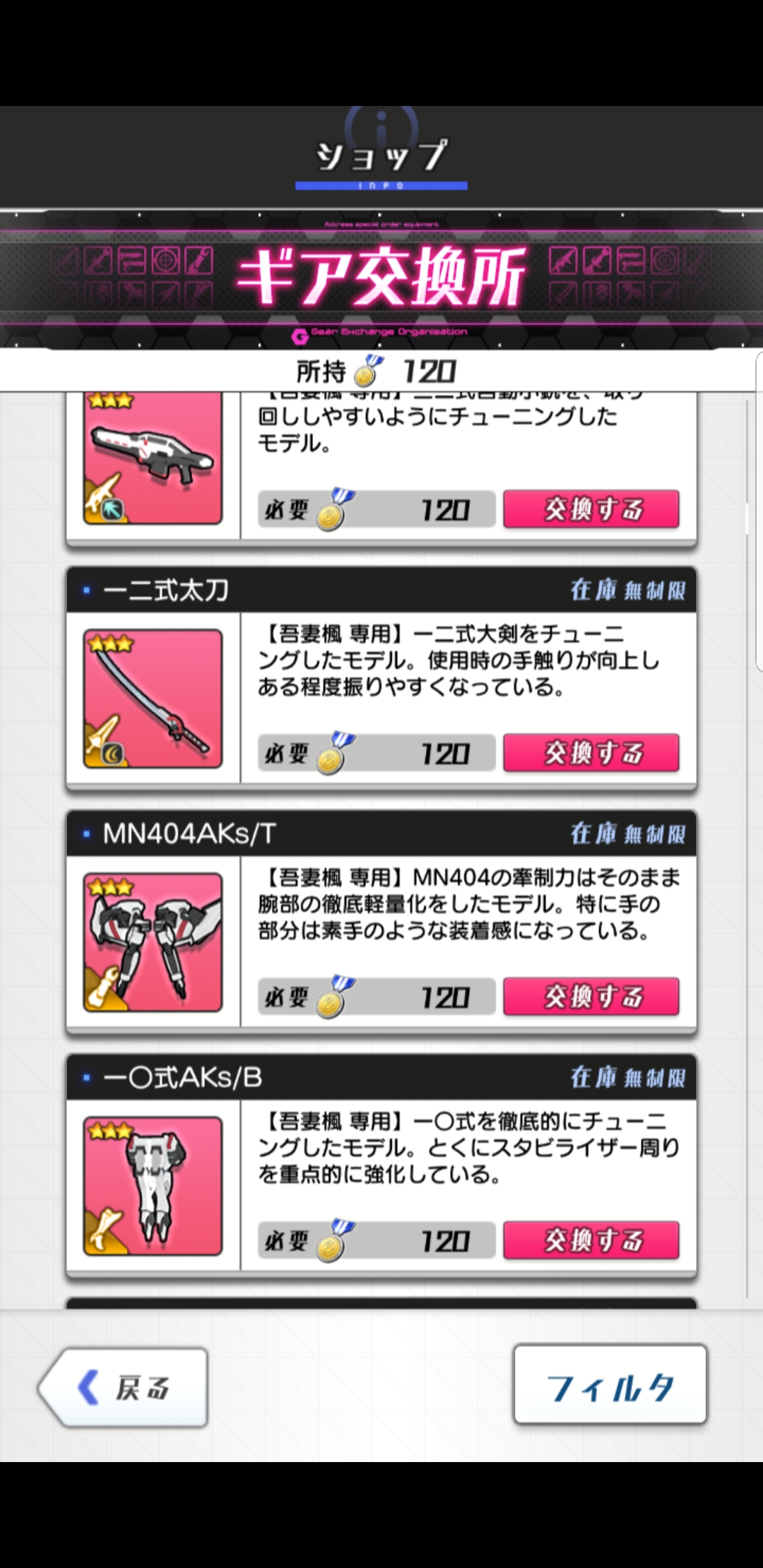Click the medal cost icon for MN404AKs/T

(334, 997)
